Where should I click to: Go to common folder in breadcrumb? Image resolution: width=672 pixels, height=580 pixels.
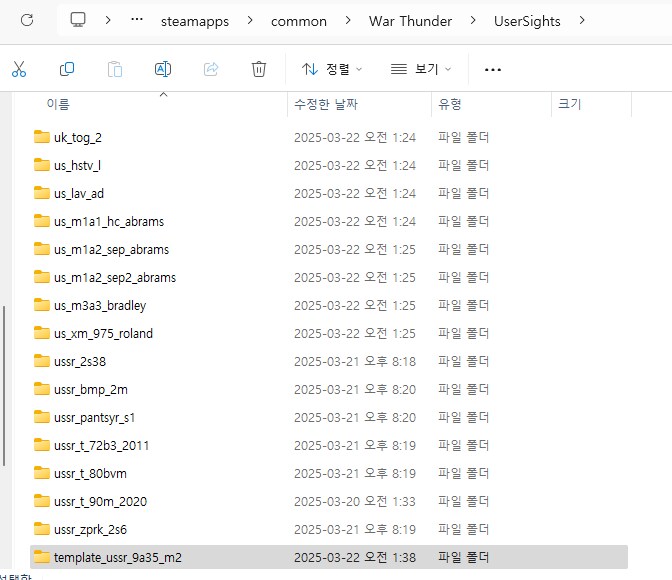pos(299,21)
